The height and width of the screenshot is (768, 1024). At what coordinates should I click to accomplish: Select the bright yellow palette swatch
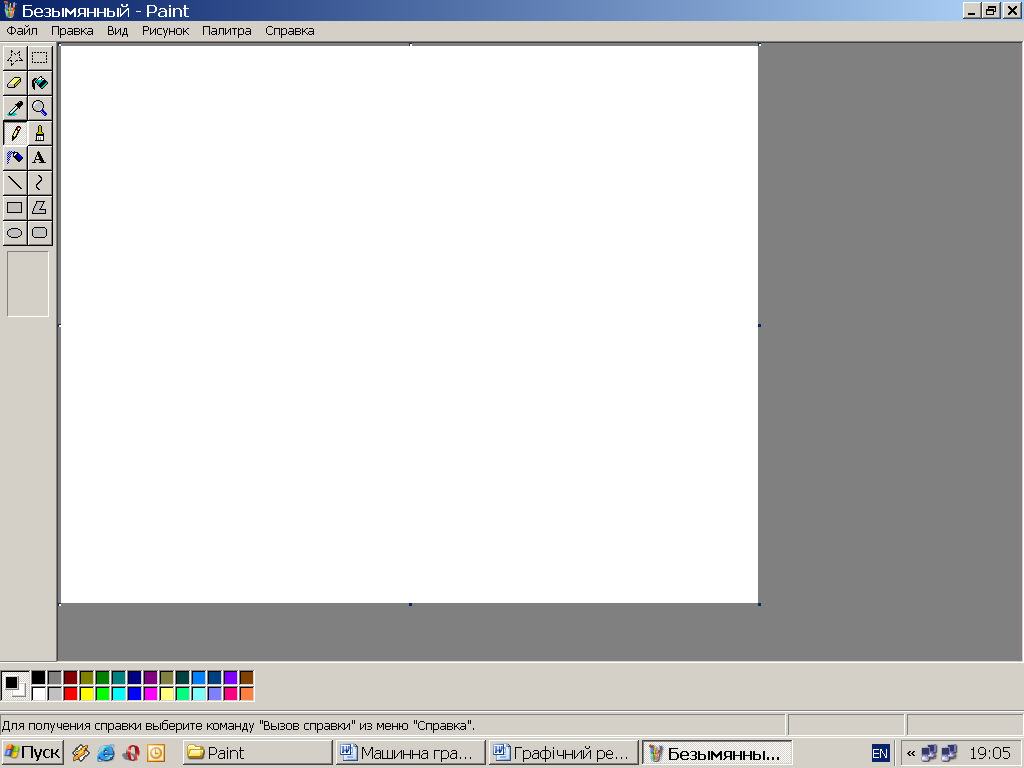click(x=87, y=694)
